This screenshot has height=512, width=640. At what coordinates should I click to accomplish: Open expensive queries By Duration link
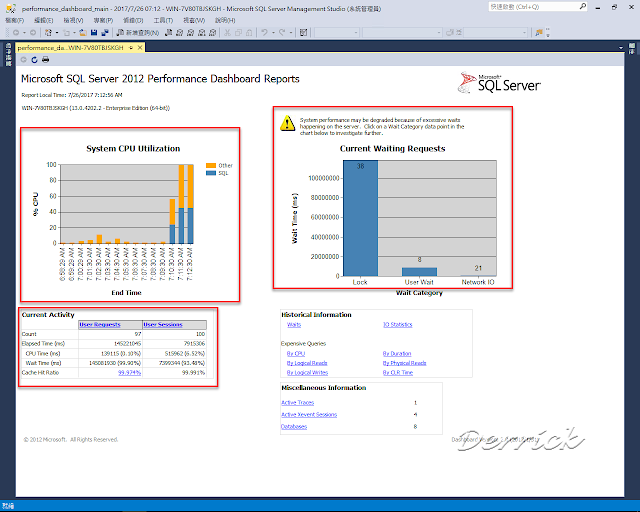coord(397,354)
